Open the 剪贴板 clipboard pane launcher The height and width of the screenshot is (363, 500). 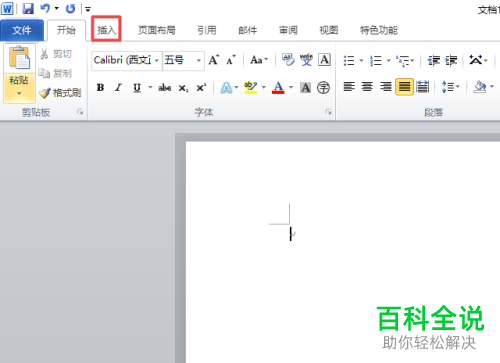80,112
